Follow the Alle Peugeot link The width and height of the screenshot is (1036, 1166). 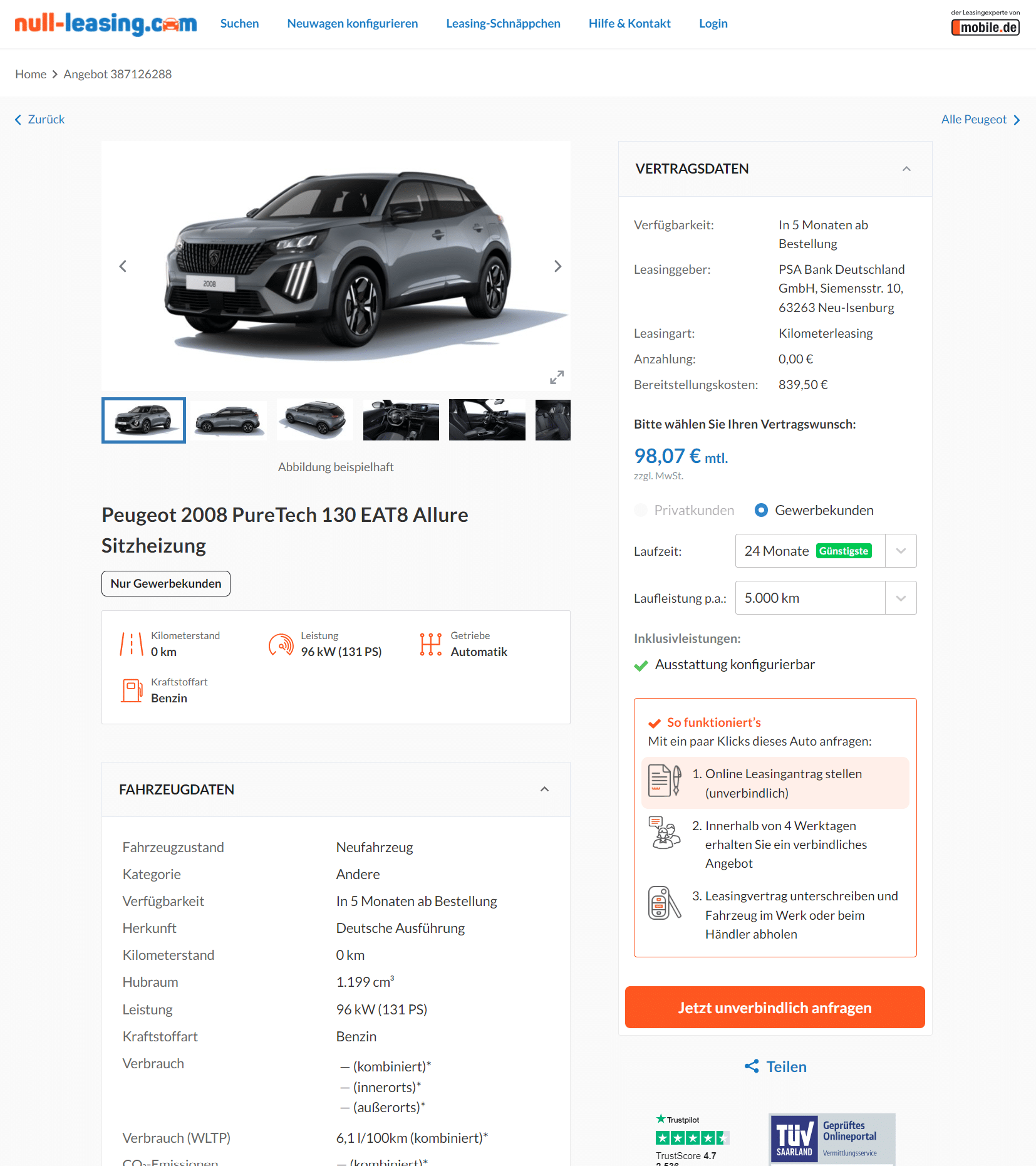point(980,119)
